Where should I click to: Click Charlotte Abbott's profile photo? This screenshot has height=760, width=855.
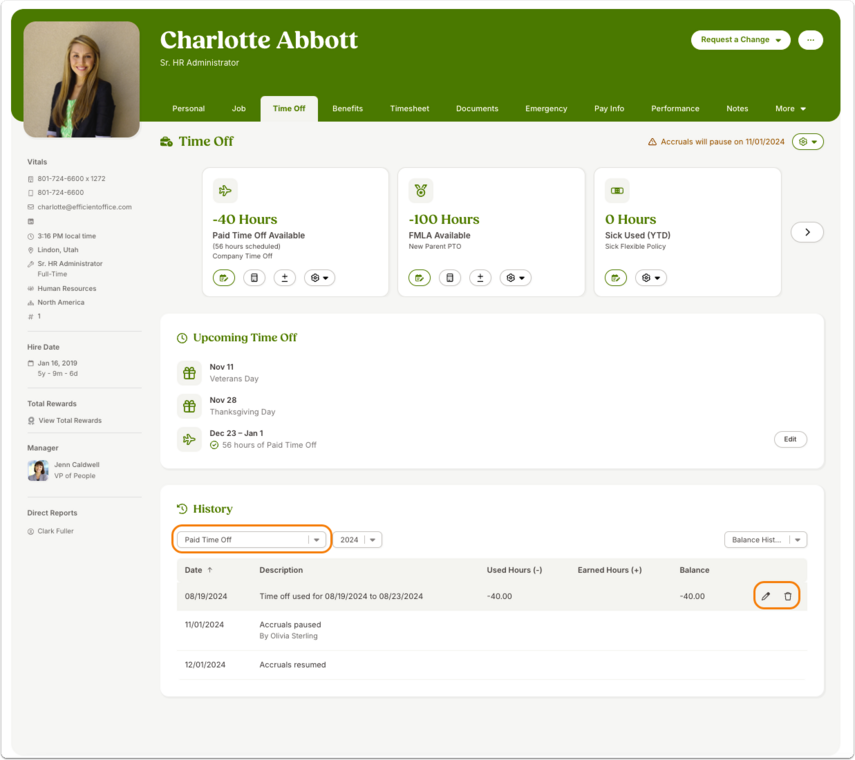(82, 80)
